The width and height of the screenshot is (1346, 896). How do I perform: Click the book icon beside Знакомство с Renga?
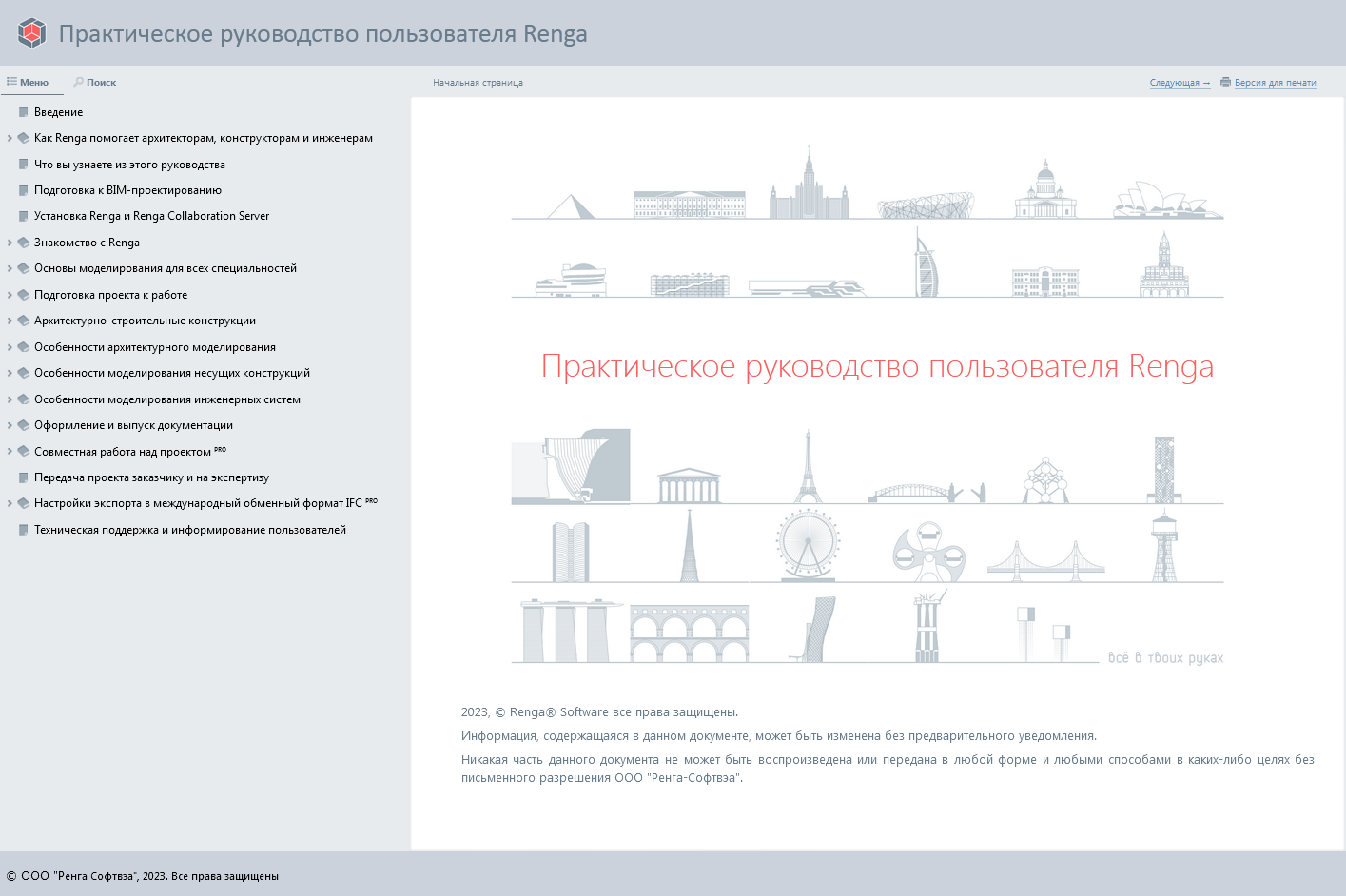24,243
